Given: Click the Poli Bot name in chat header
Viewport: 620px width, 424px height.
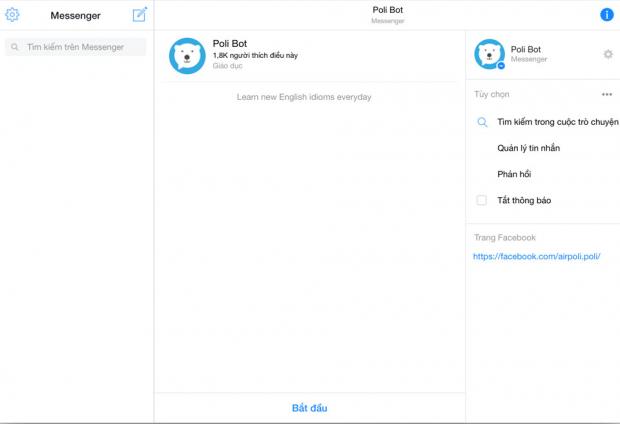Looking at the screenshot, I should point(229,44).
